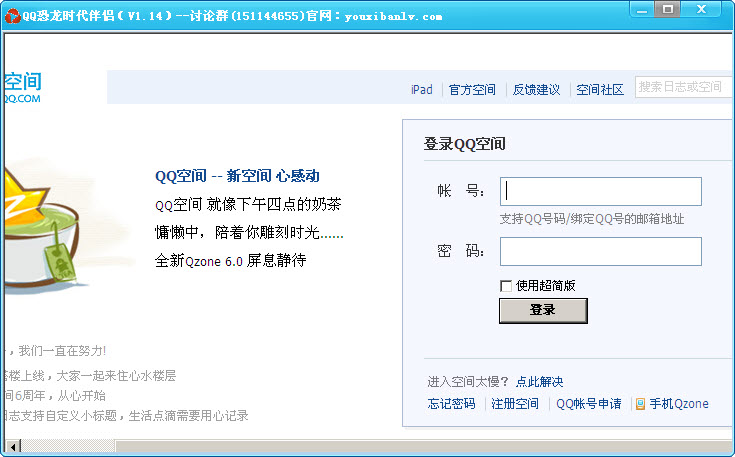Maximize the QQ恐龙时代伴侣 window

(x=668, y=9)
